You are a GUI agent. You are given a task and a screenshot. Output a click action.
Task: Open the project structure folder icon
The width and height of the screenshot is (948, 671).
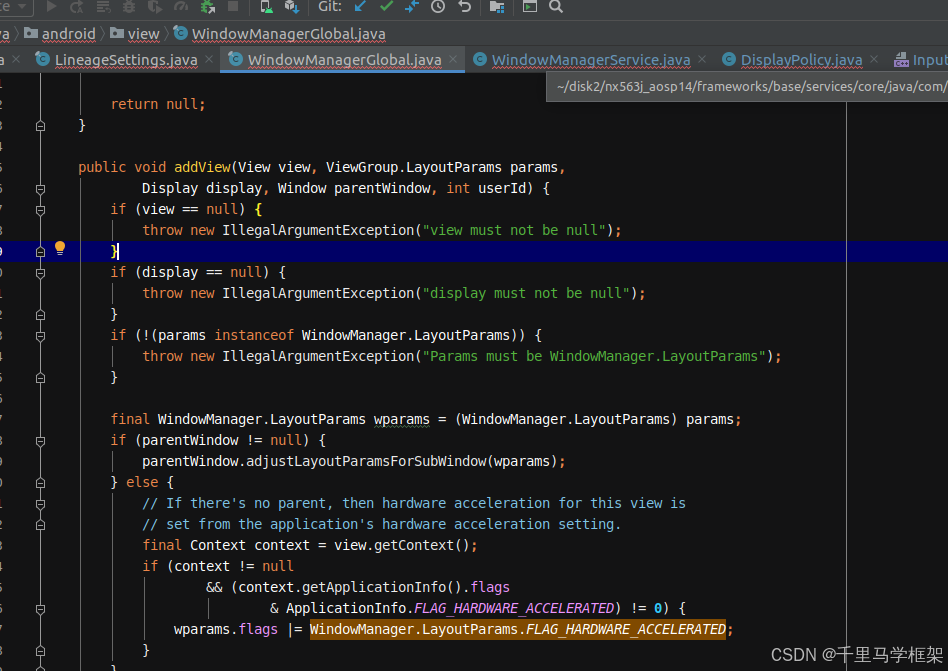click(x=497, y=7)
